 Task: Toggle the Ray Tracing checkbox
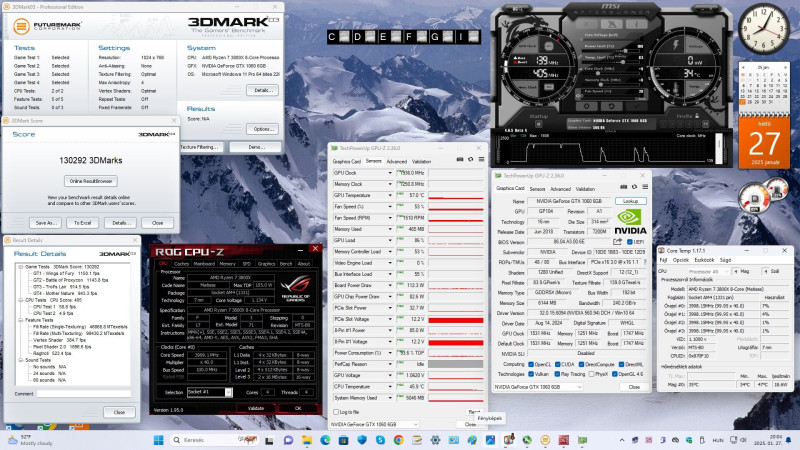pyautogui.click(x=557, y=374)
